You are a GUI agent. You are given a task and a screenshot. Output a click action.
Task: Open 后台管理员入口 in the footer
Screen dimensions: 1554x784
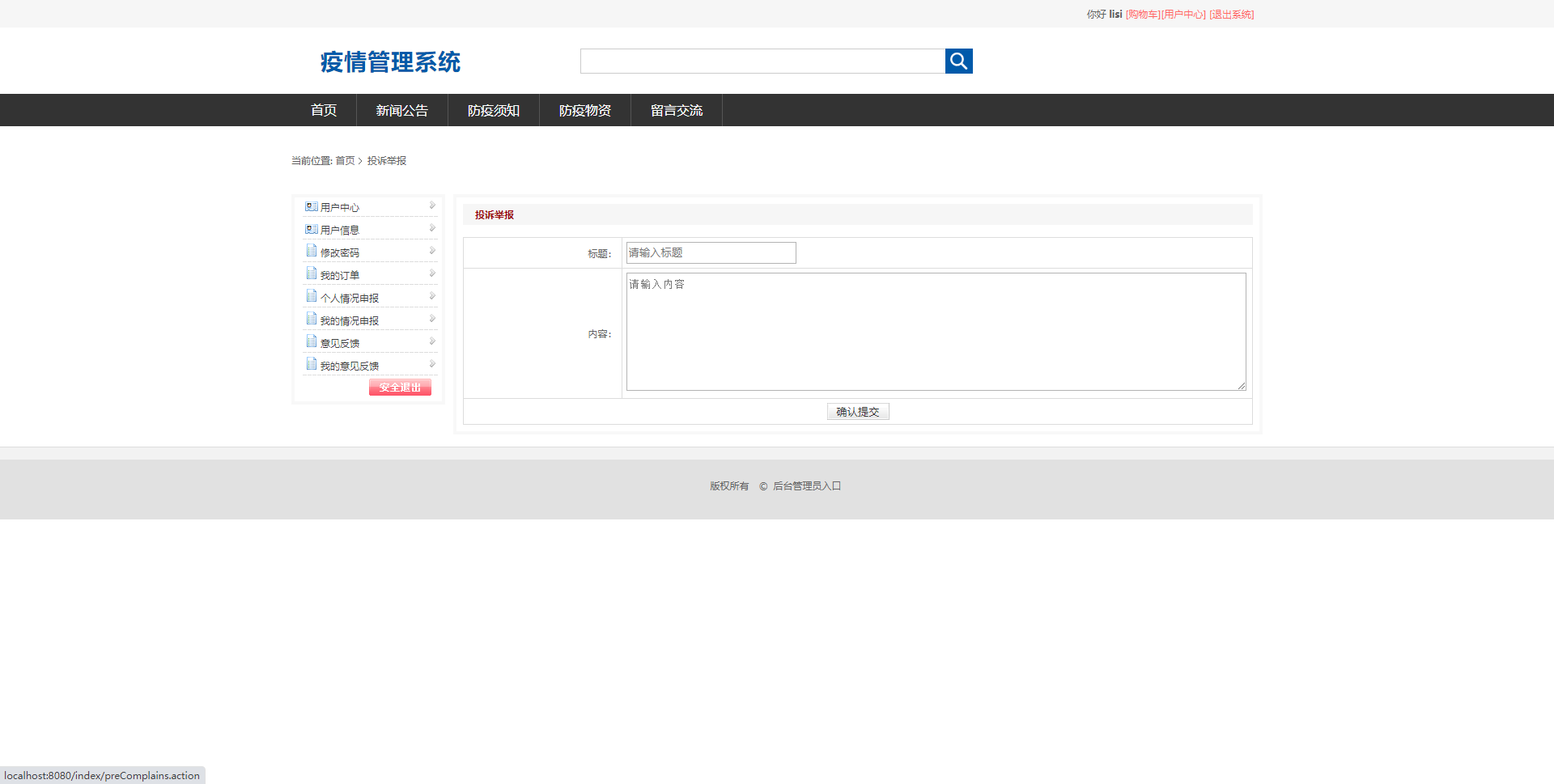[x=807, y=486]
